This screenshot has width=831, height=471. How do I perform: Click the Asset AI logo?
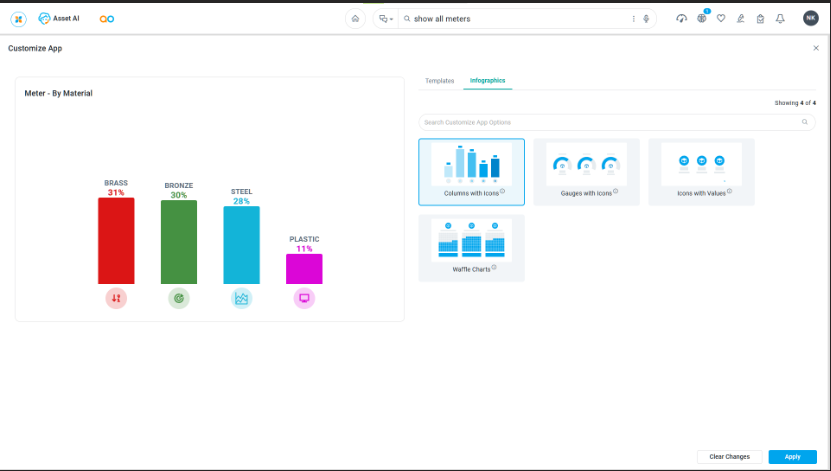click(58, 19)
